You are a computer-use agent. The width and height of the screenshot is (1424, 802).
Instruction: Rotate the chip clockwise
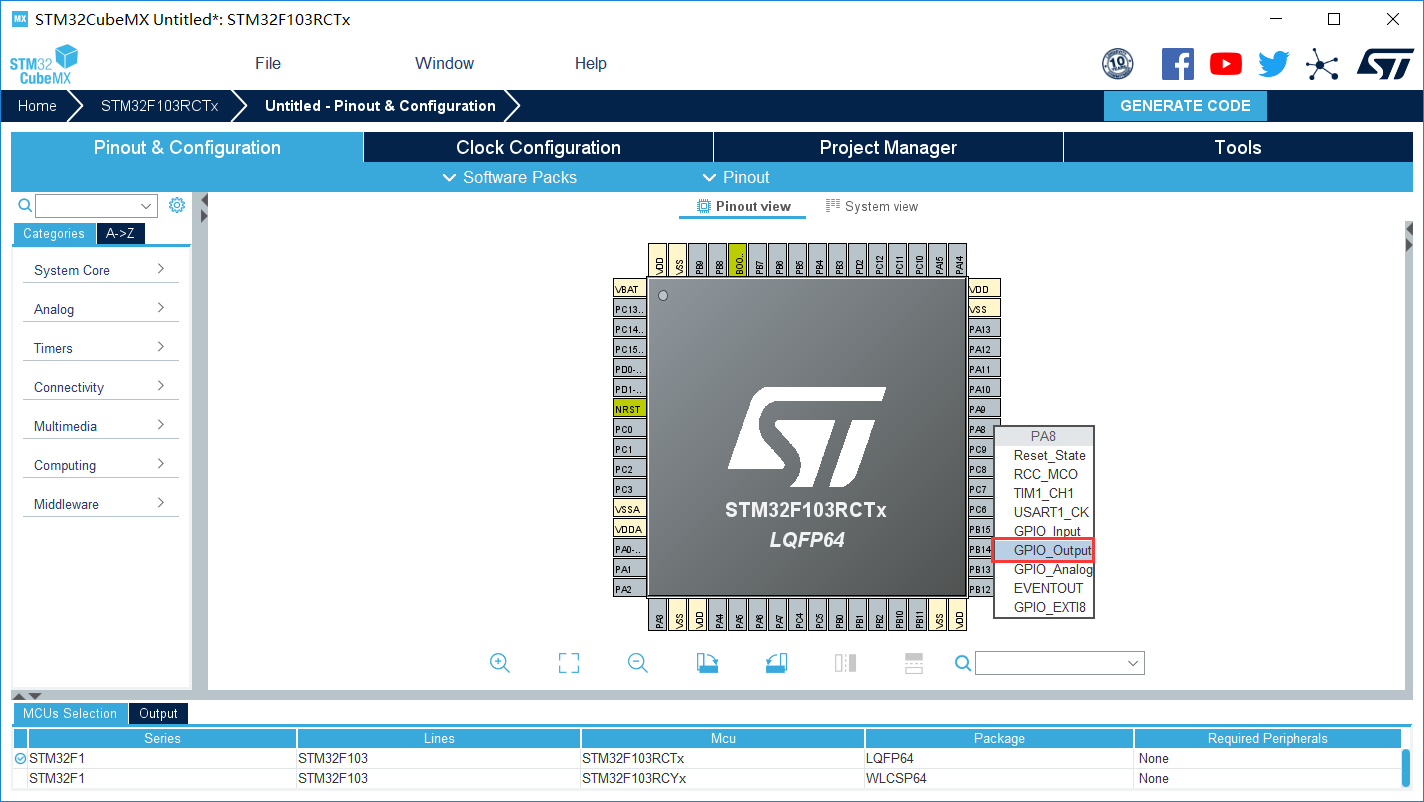(x=707, y=662)
